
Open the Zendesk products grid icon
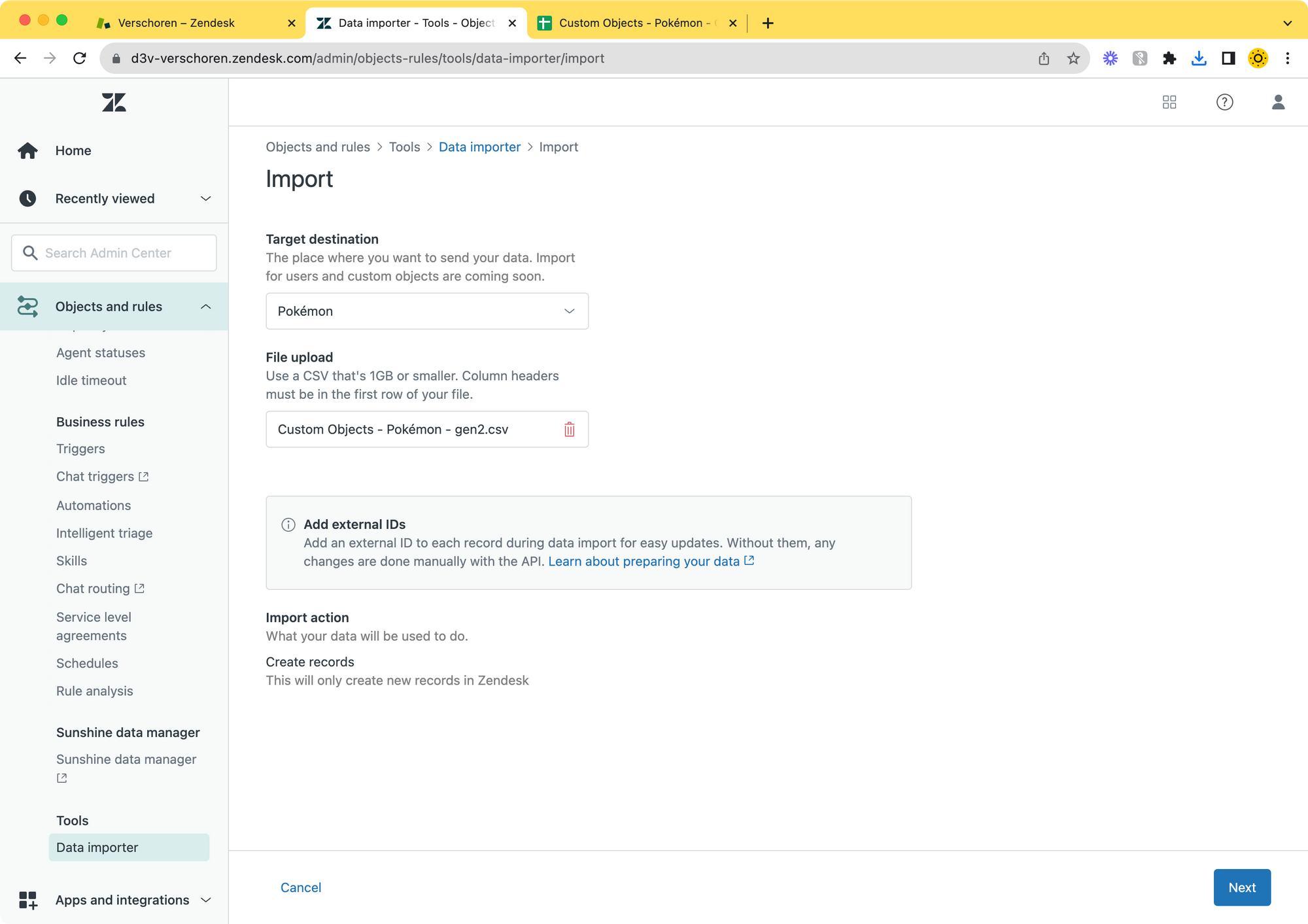tap(1169, 102)
